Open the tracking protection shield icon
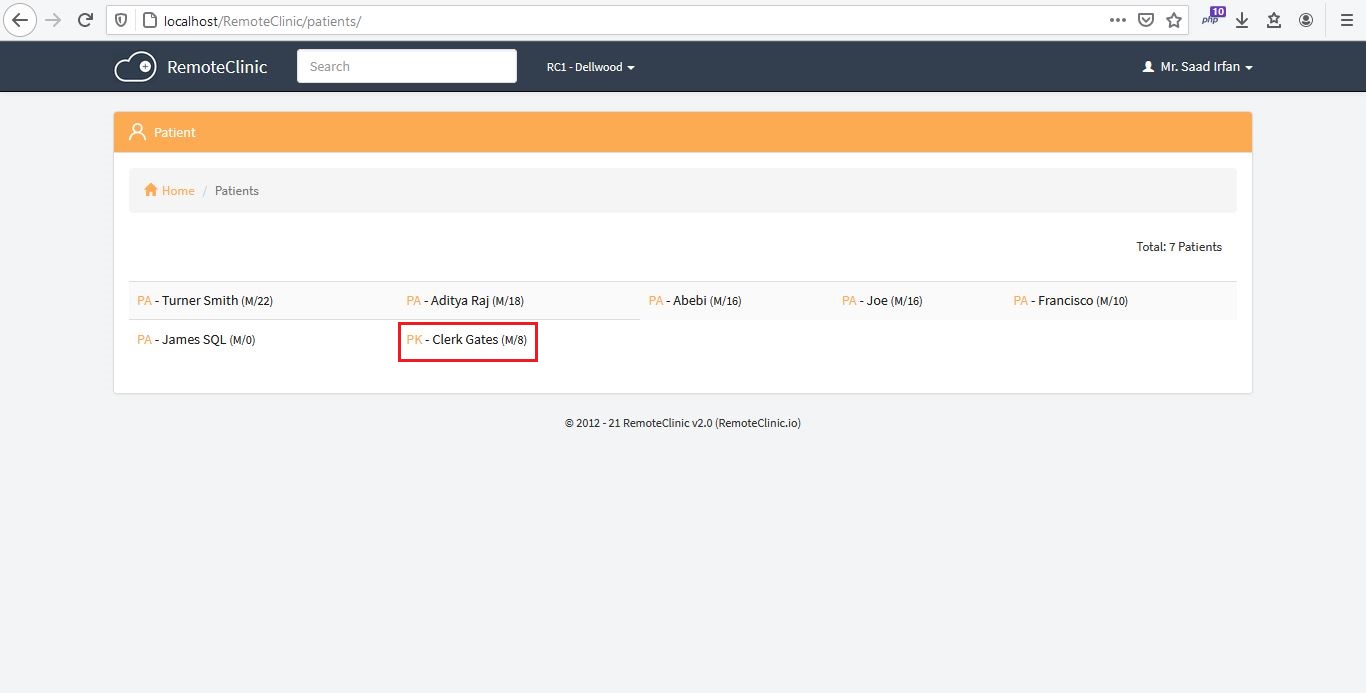This screenshot has height=693, width=1366. 122,20
